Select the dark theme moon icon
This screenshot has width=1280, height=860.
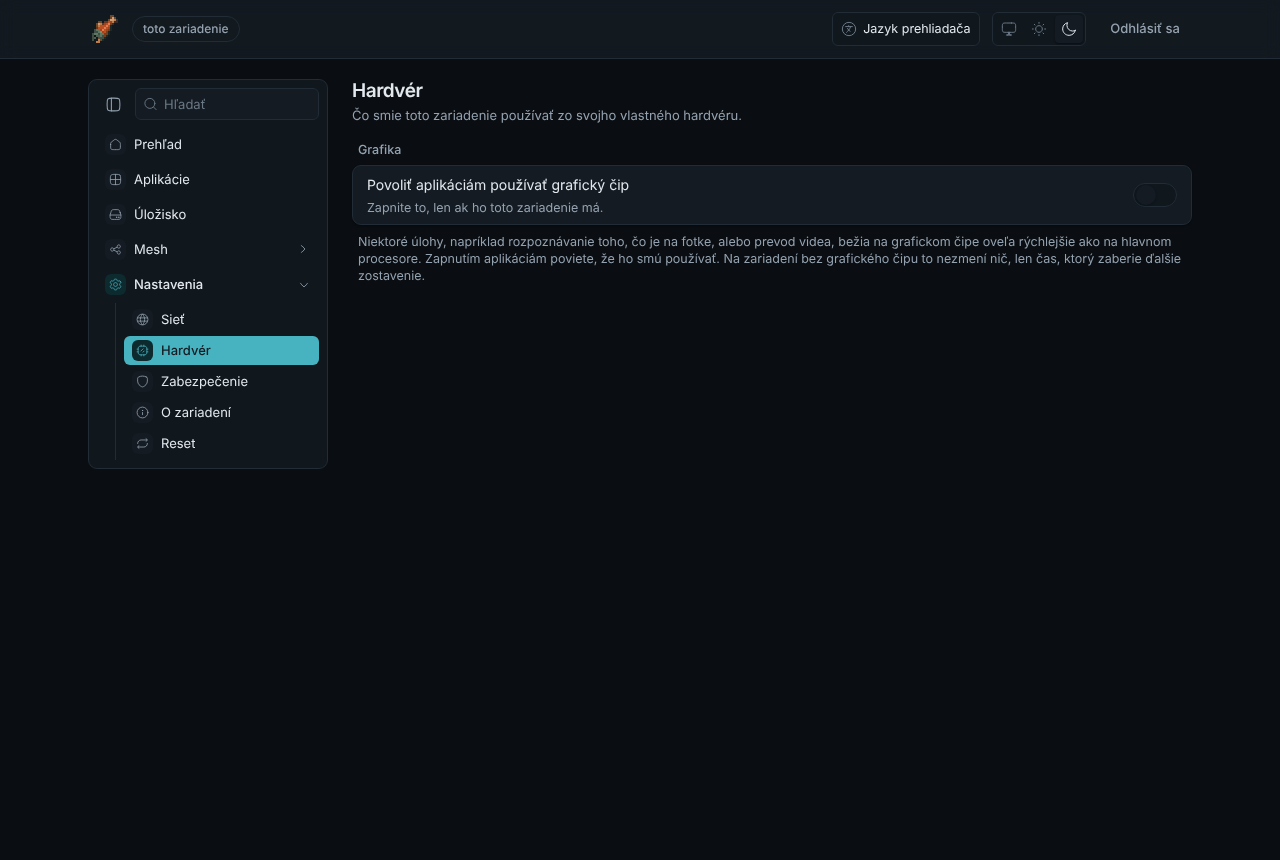click(x=1069, y=29)
